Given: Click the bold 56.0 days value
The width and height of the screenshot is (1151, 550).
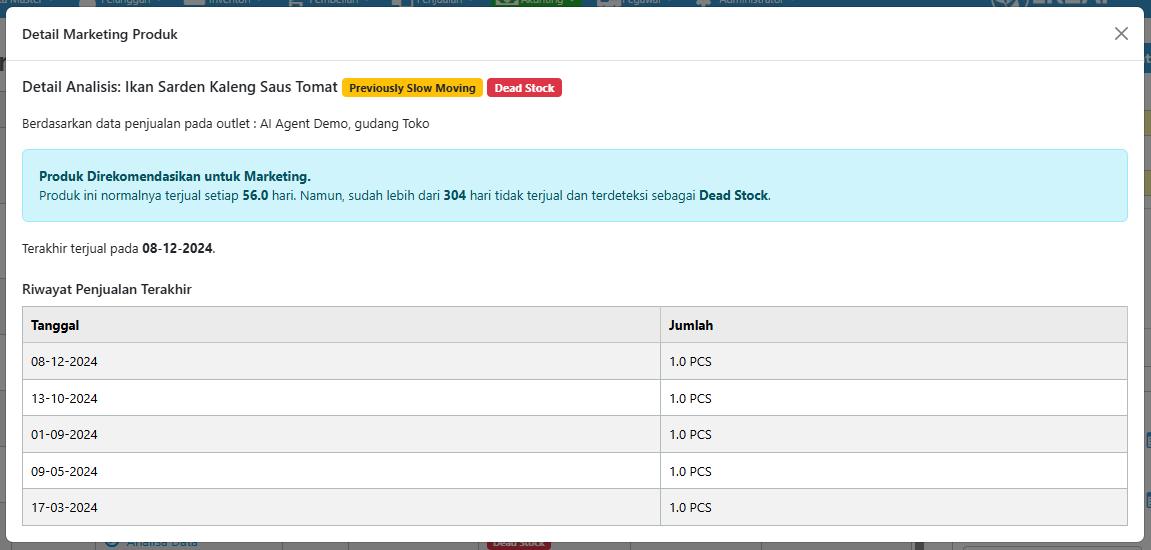Looking at the screenshot, I should 256,195.
